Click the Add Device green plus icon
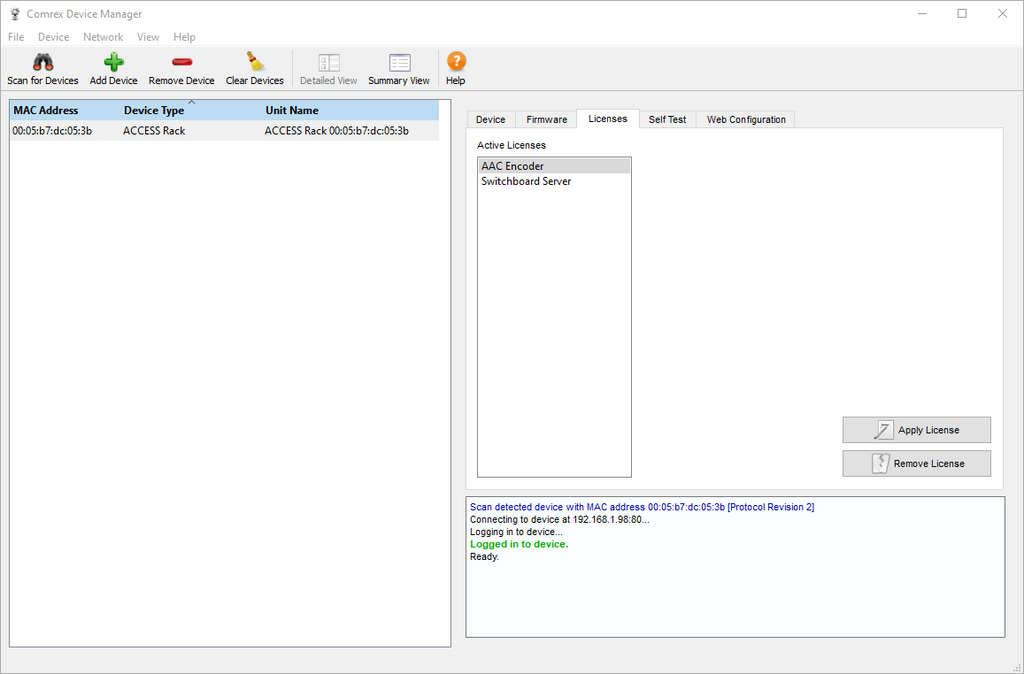Image resolution: width=1024 pixels, height=674 pixels. 114,63
